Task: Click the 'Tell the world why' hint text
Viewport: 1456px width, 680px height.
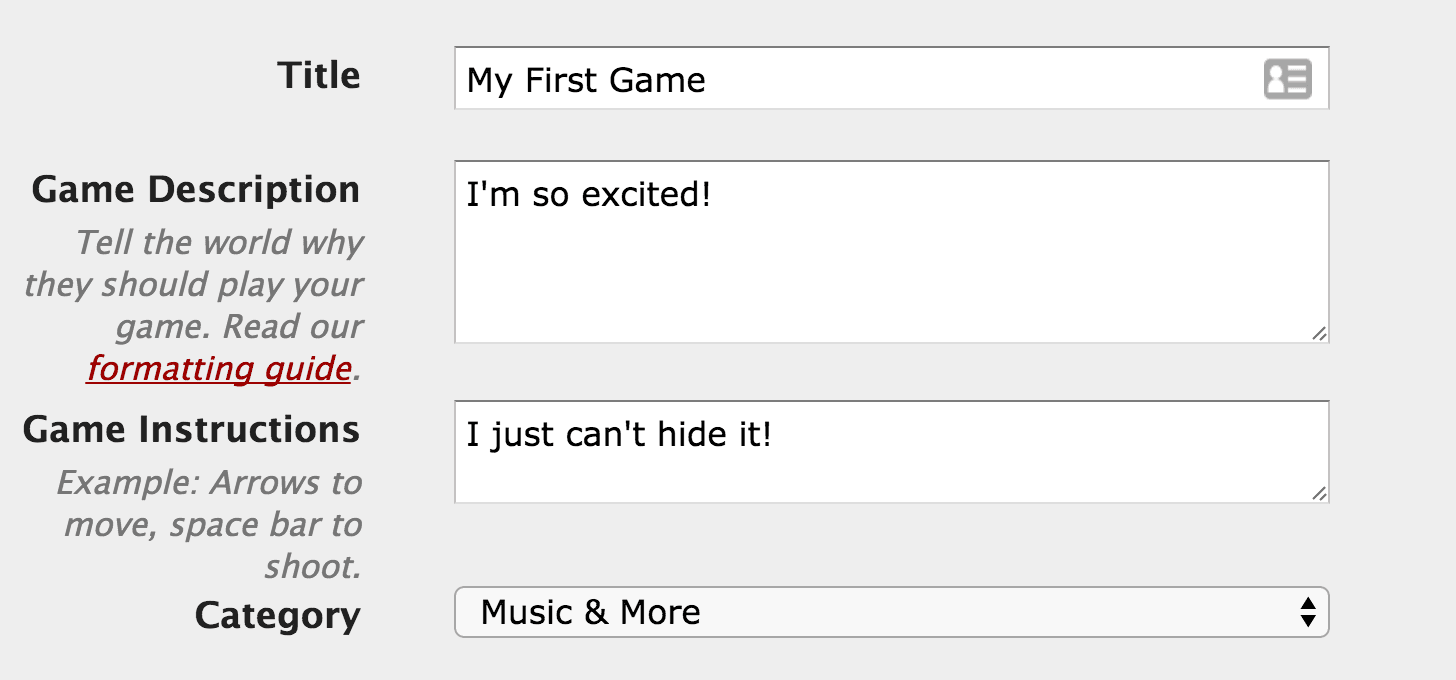Action: pos(219,243)
